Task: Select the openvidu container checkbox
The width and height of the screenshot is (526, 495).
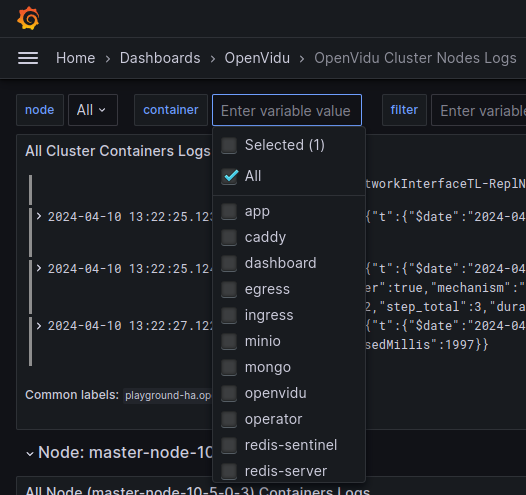Action: 229,393
